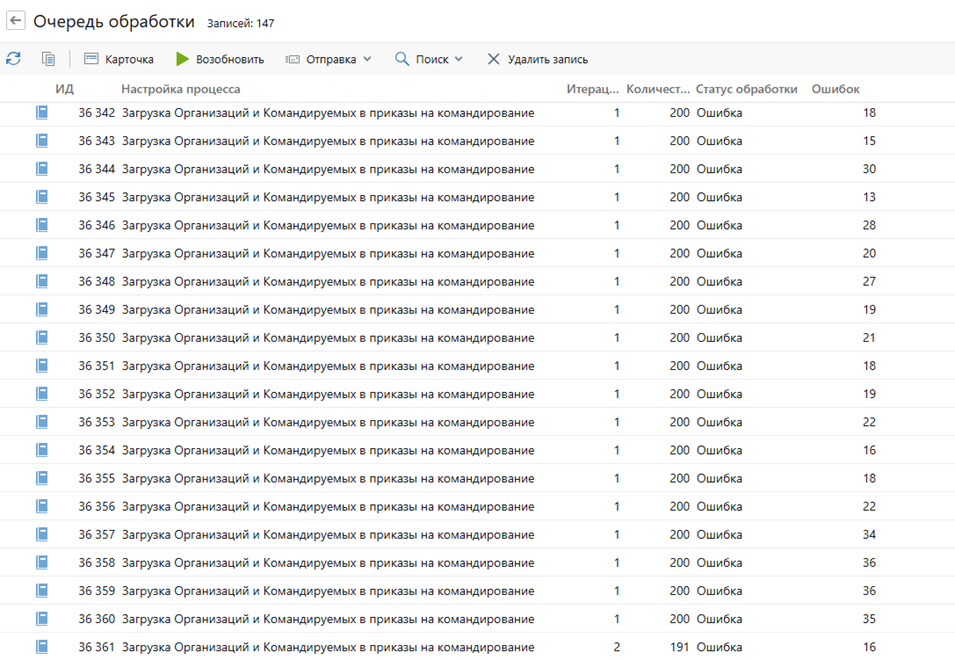The width and height of the screenshot is (955, 660).
Task: Click the row icon of record 36 353
Action: point(42,422)
